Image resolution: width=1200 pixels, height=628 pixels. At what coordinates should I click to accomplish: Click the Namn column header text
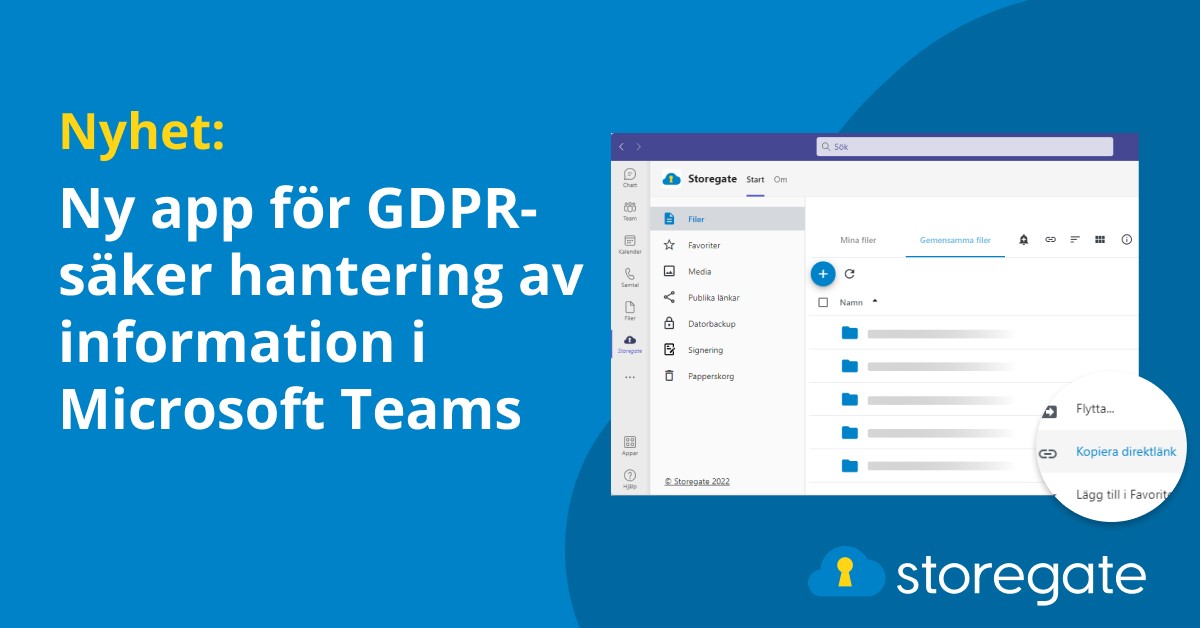click(x=851, y=301)
